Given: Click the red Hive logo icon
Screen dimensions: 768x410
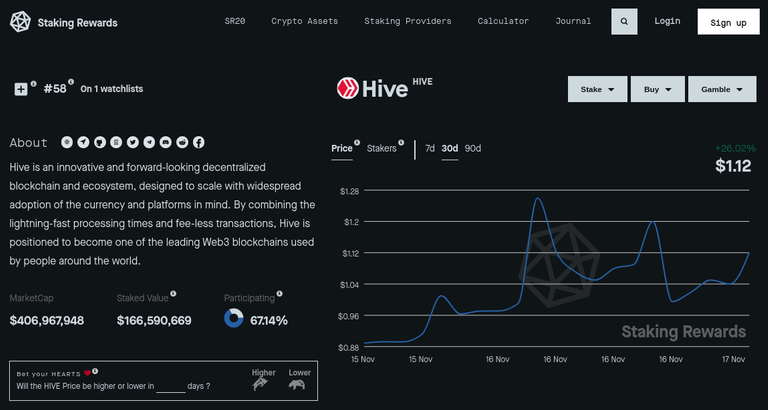Looking at the screenshot, I should [347, 89].
